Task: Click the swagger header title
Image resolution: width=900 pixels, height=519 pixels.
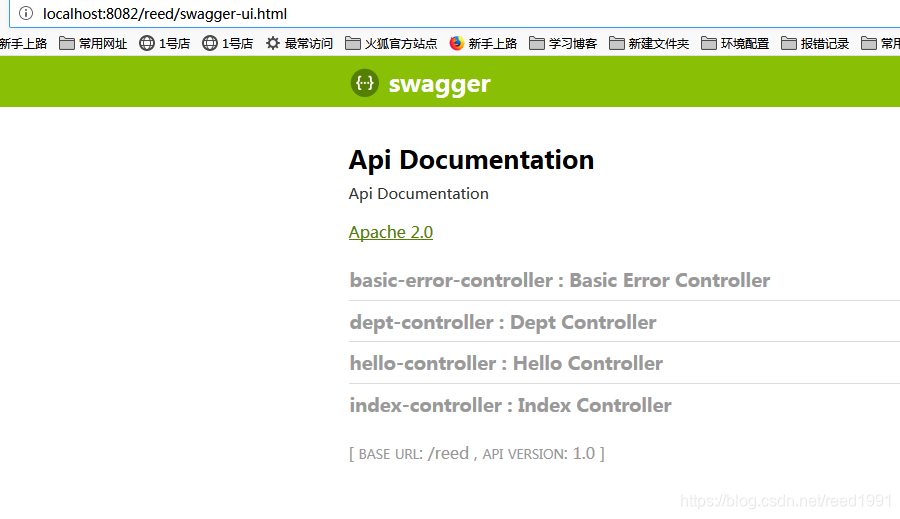Action: pyautogui.click(x=440, y=84)
